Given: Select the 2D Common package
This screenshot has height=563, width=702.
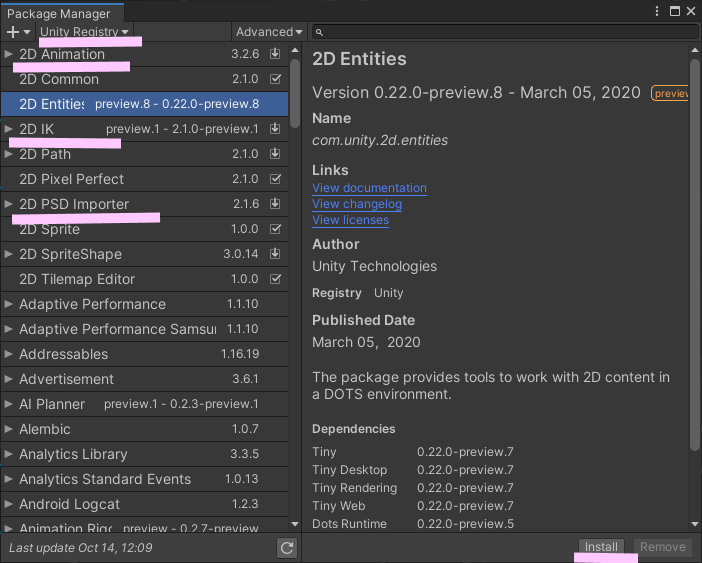Looking at the screenshot, I should click(145, 79).
